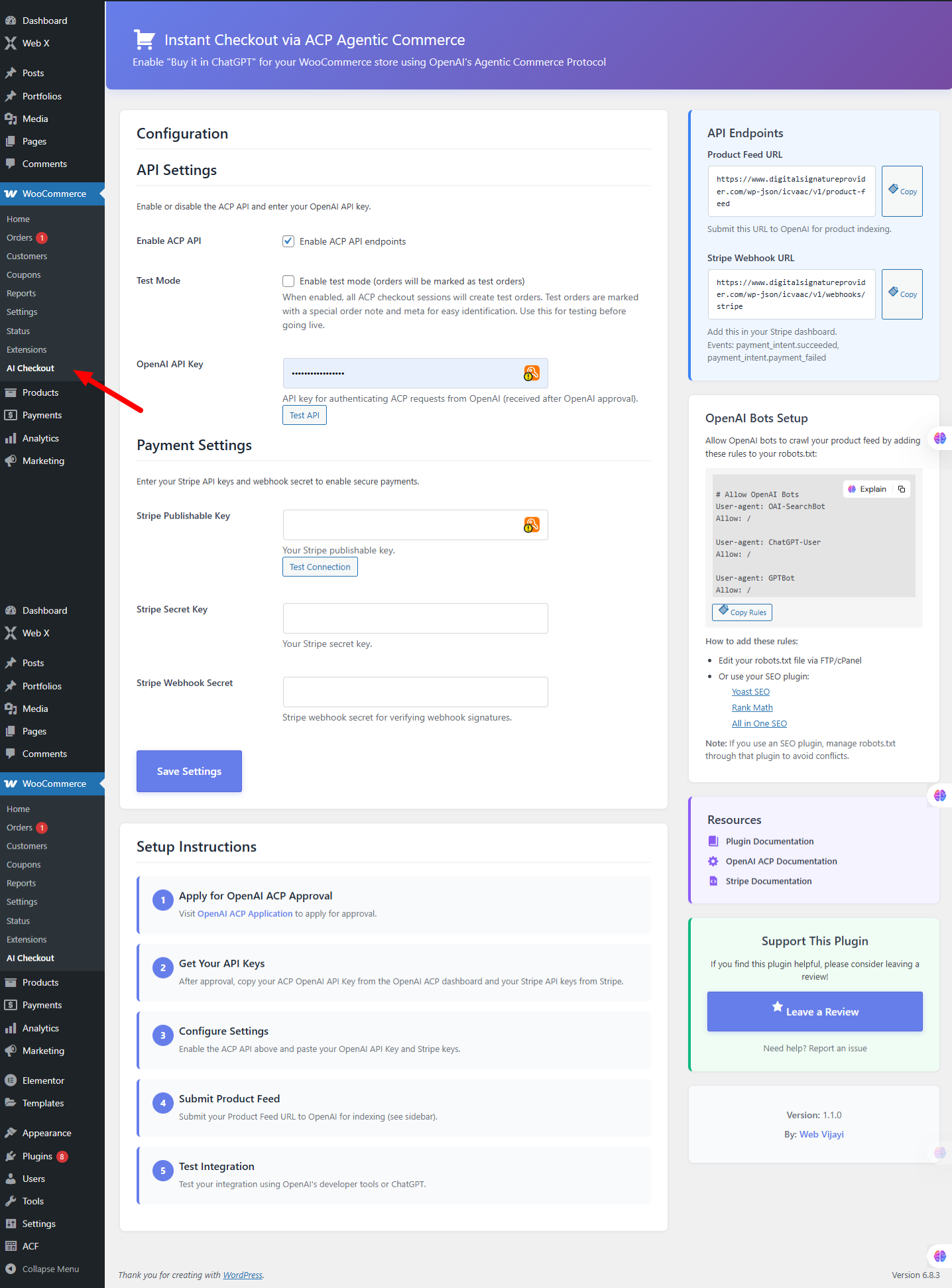Image resolution: width=952 pixels, height=1288 pixels.
Task: Click the Copy Rules button
Action: 742,612
